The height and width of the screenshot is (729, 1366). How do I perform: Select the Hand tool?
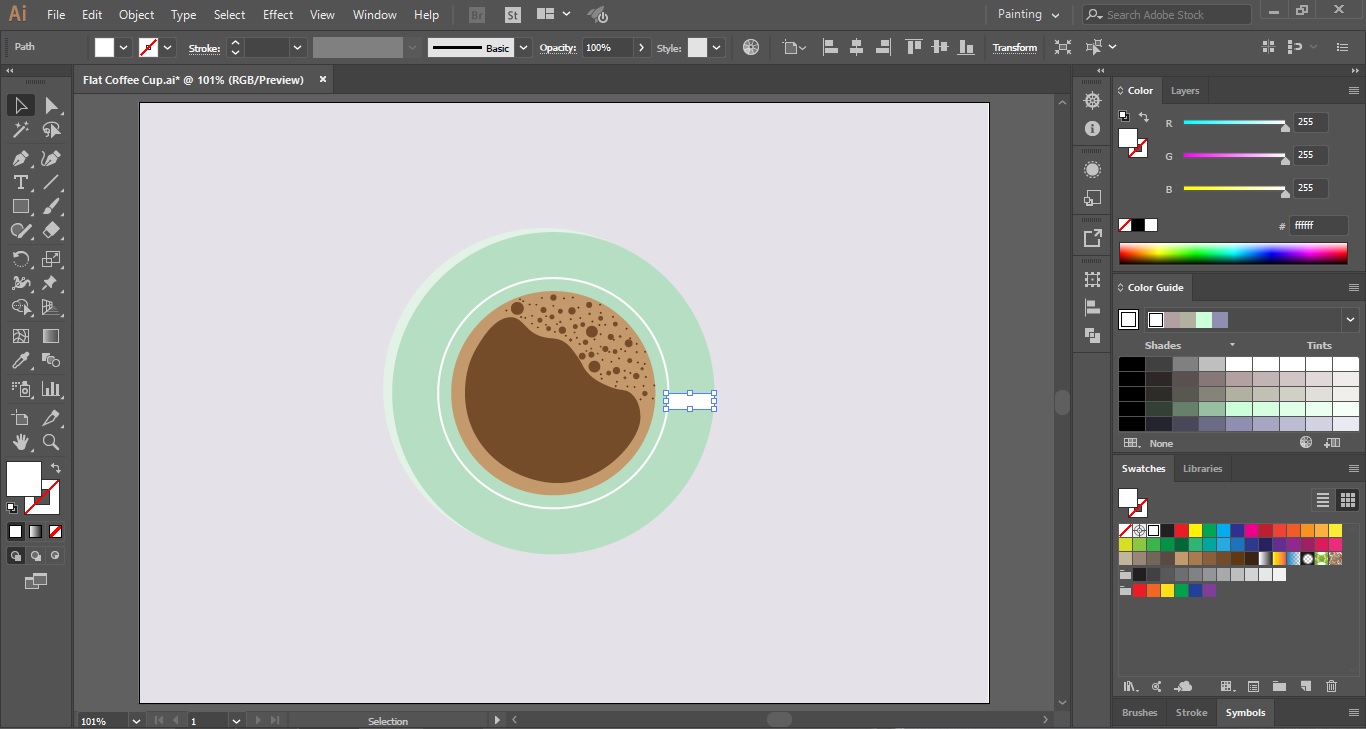point(20,443)
